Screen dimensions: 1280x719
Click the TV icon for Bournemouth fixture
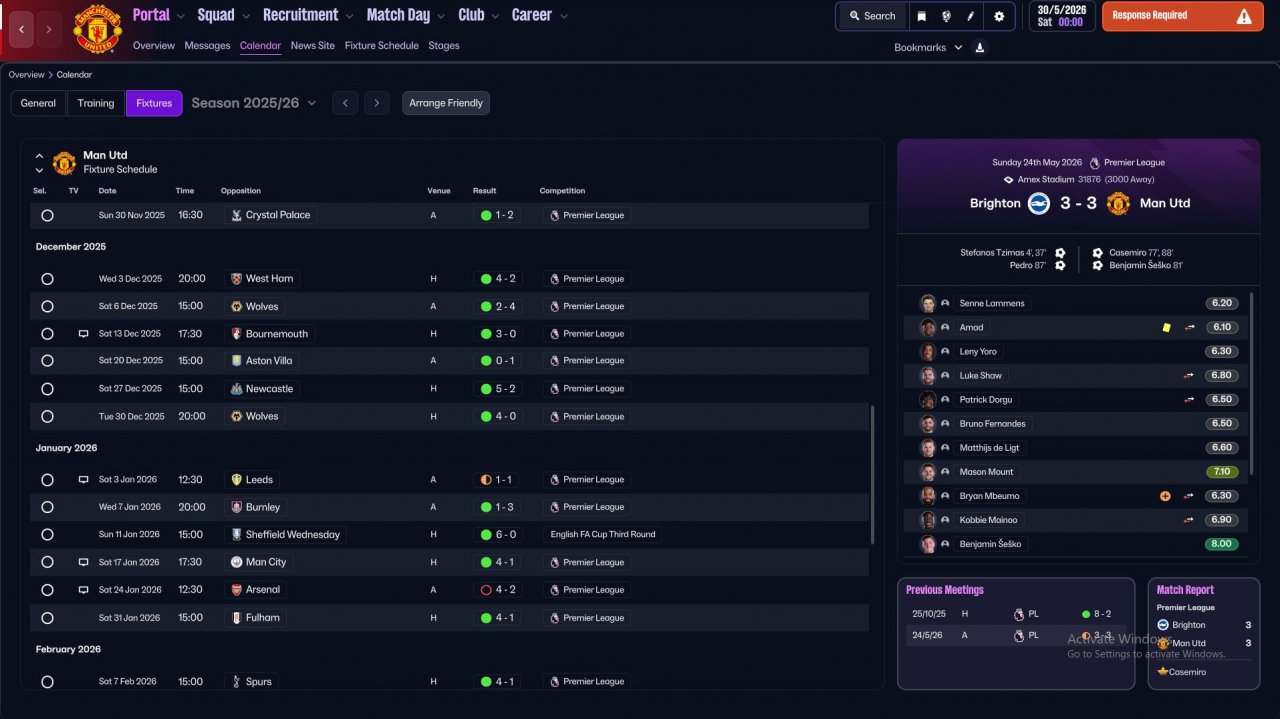(84, 334)
